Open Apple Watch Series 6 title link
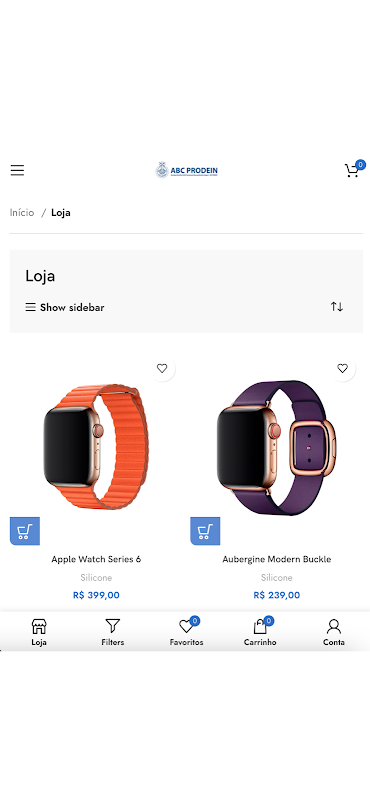 [96, 559]
